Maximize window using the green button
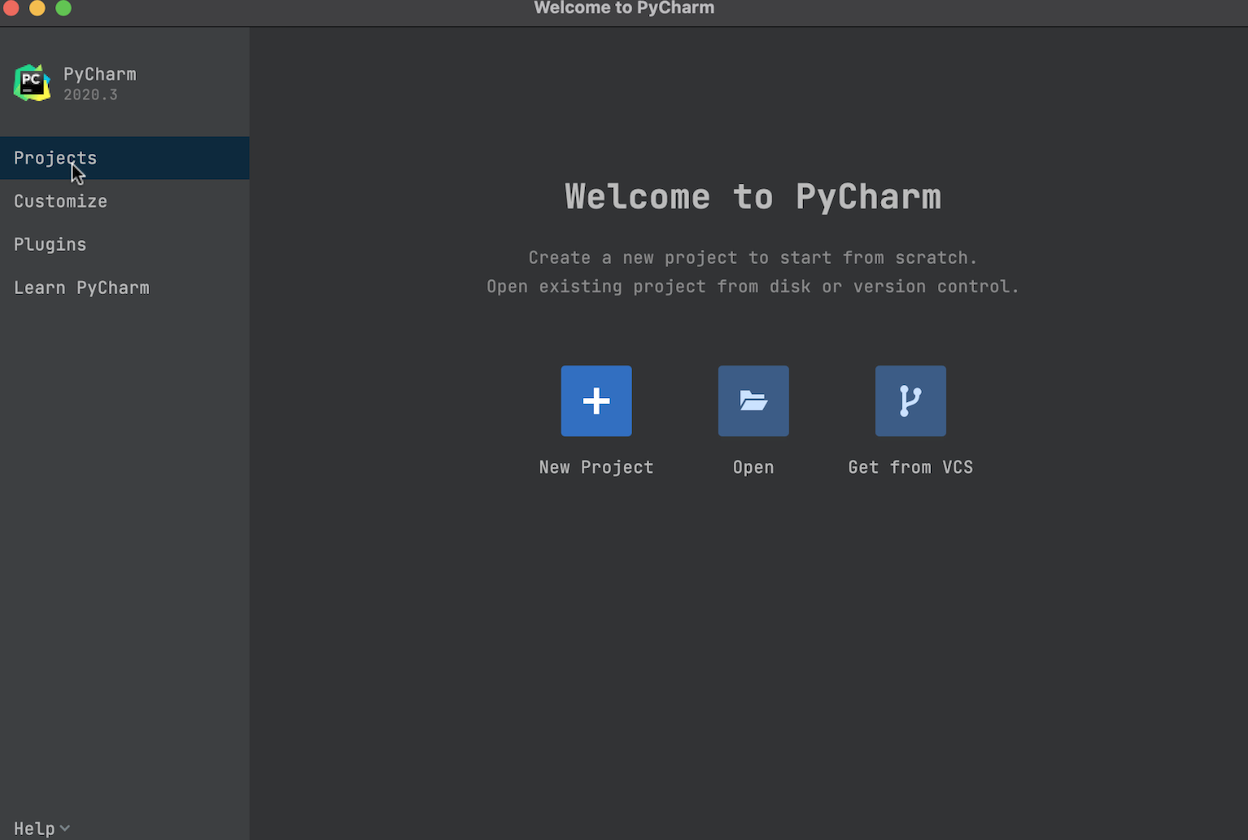1248x840 pixels. click(x=63, y=8)
